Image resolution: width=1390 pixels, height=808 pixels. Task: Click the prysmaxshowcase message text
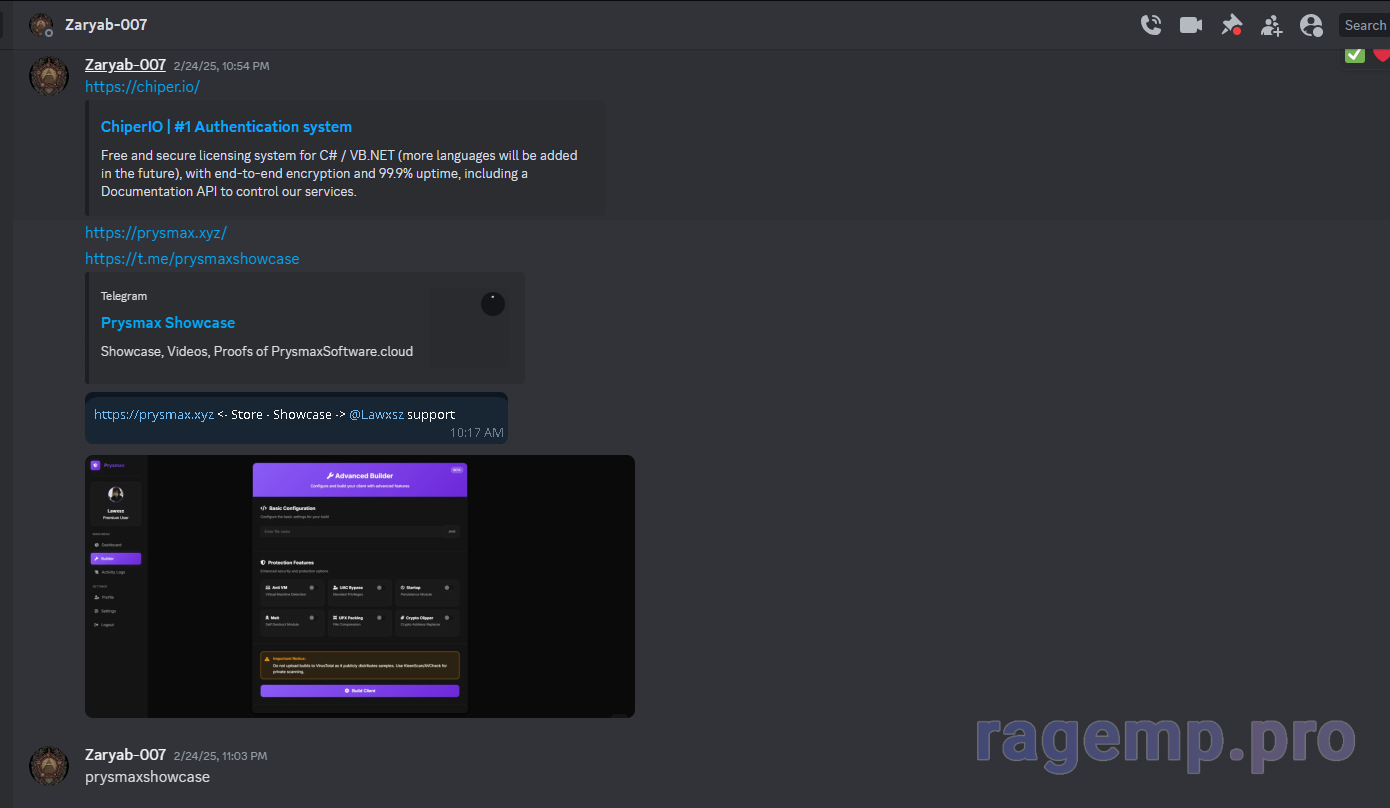pyautogui.click(x=147, y=777)
